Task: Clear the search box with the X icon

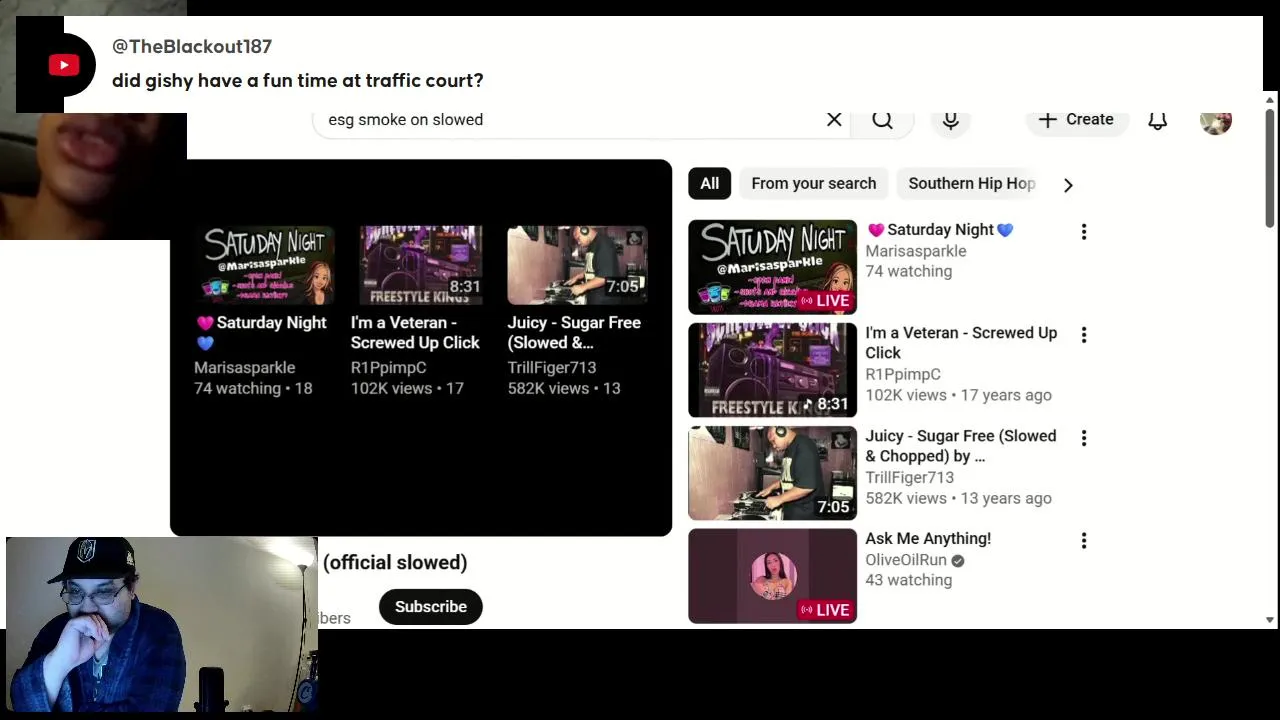Action: tap(834, 120)
